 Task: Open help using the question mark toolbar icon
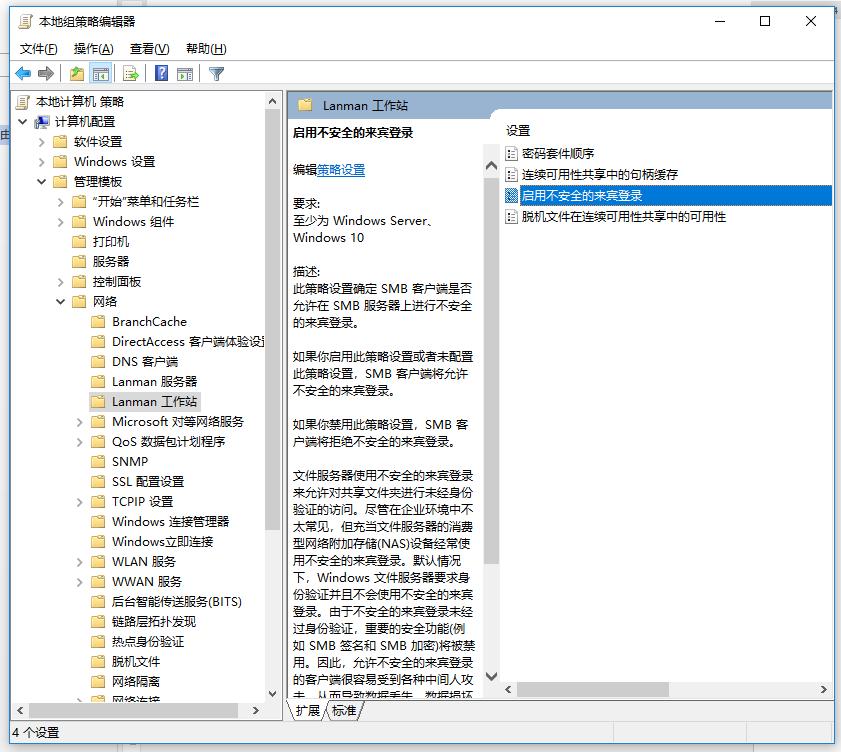tap(160, 72)
